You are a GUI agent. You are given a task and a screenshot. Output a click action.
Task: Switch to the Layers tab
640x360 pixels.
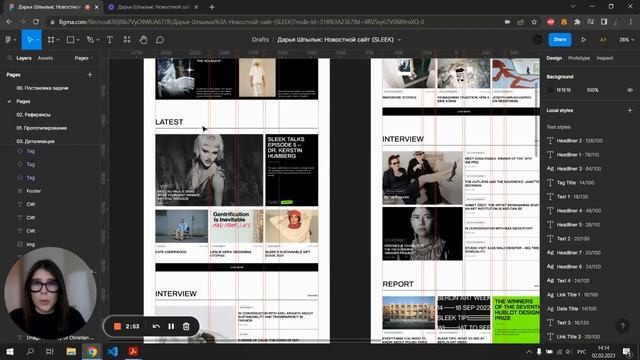click(x=24, y=58)
